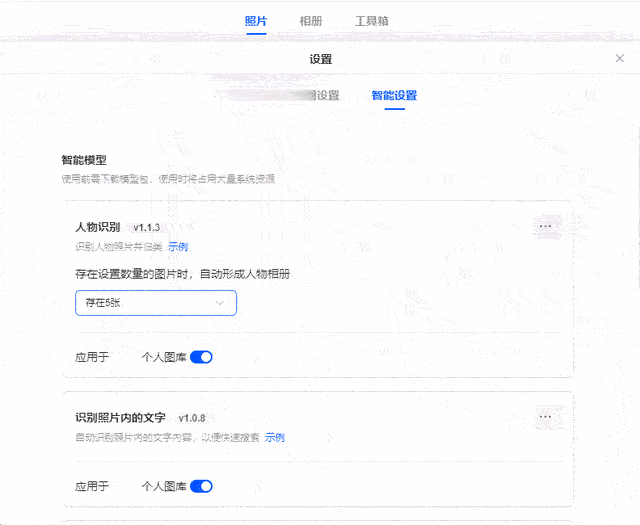Image resolution: width=640 pixels, height=525 pixels.
Task: Click the 设置 dialog title
Action: click(x=320, y=59)
